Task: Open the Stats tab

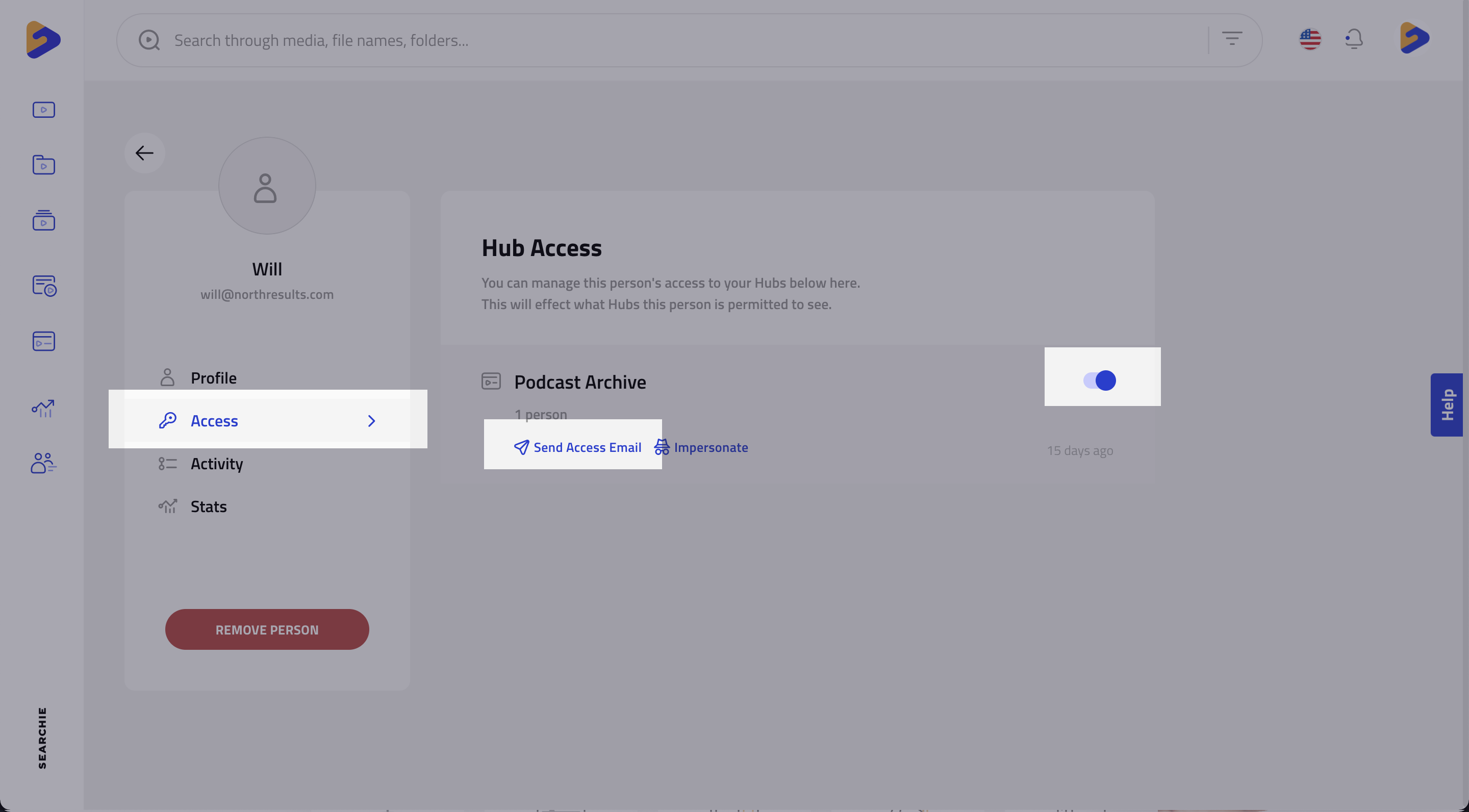Action: (208, 506)
